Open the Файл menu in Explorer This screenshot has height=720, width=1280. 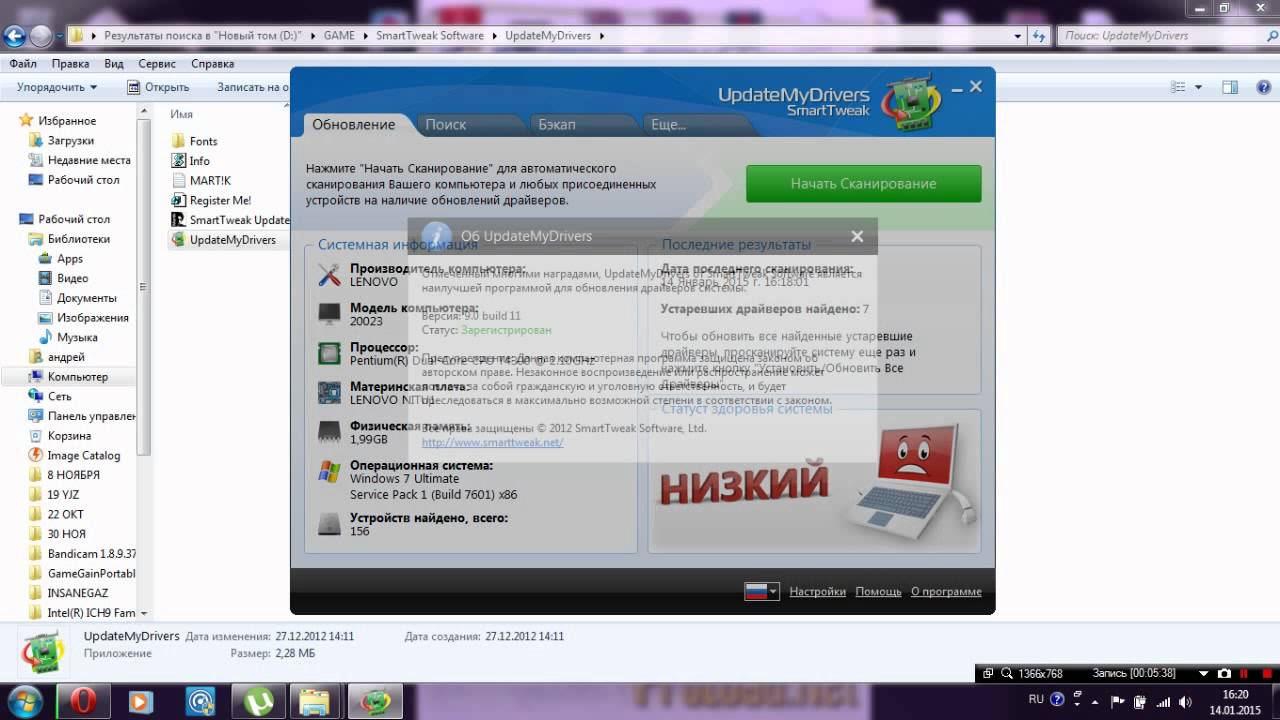coord(23,63)
